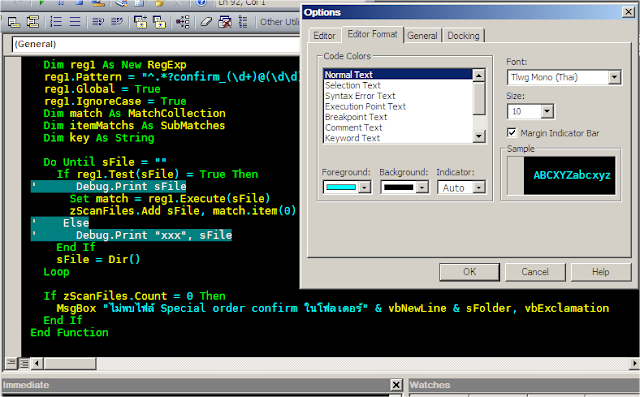Click the Close All Windows red X icon
The width and height of the screenshot is (640, 397).
224,22
